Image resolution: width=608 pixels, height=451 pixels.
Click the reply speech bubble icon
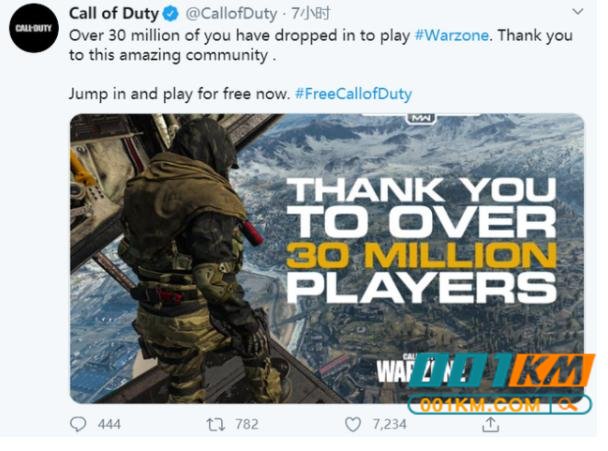(x=78, y=424)
